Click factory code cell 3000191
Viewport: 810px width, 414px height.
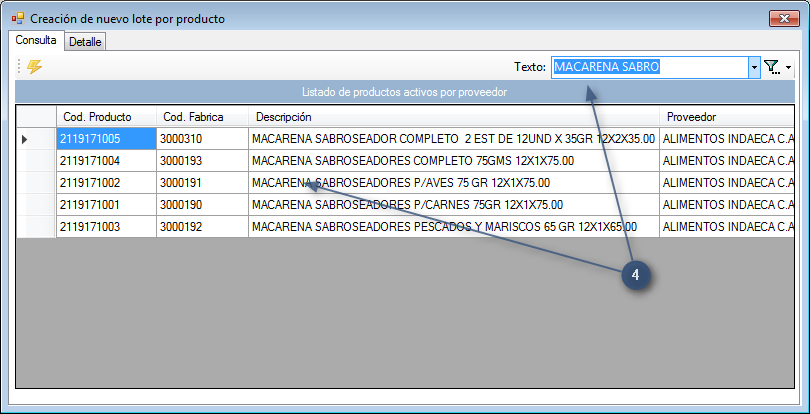point(202,182)
